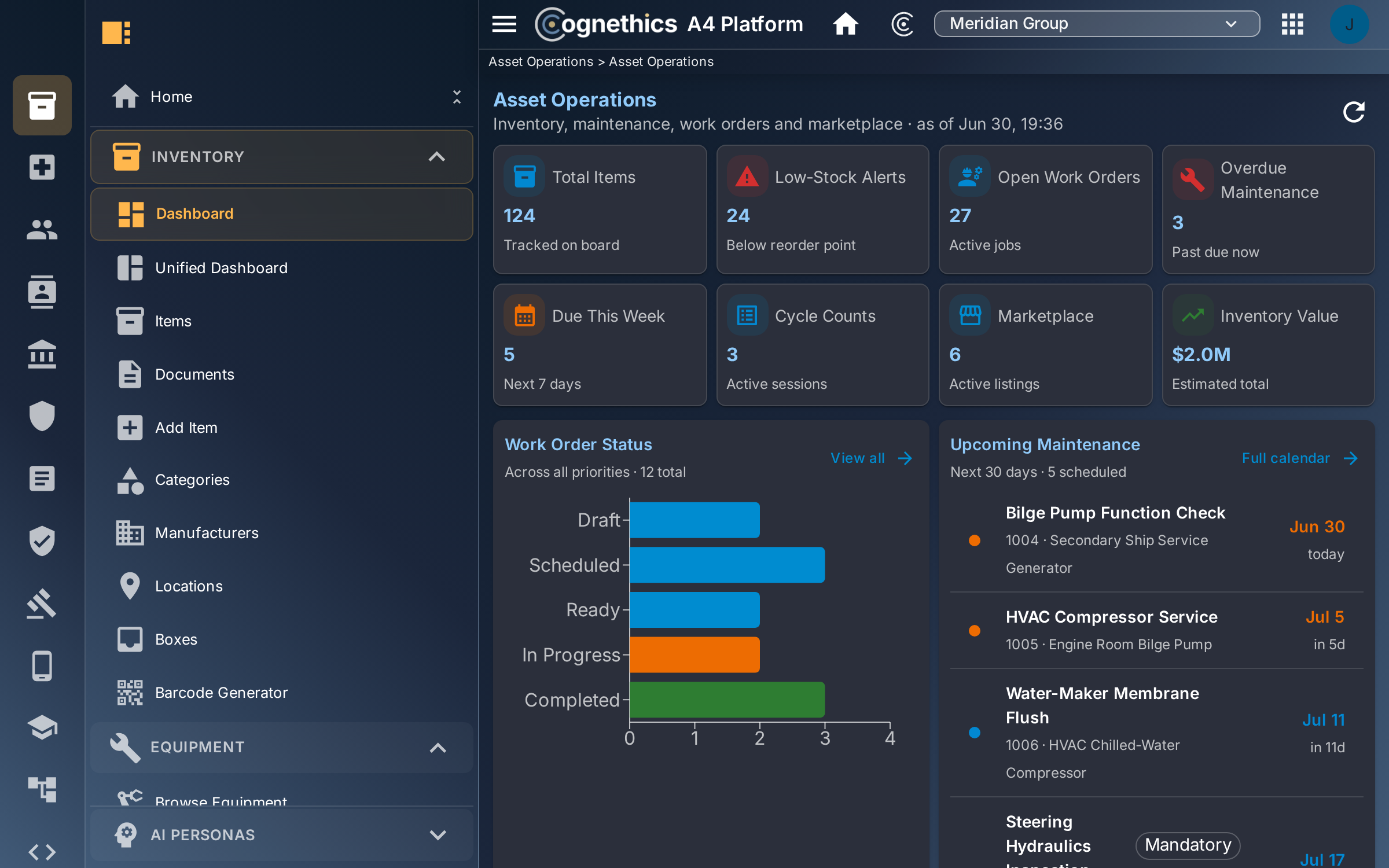Screen dimensions: 1389x868
Task: Open the graduation cap icon in rail
Action: click(42, 727)
